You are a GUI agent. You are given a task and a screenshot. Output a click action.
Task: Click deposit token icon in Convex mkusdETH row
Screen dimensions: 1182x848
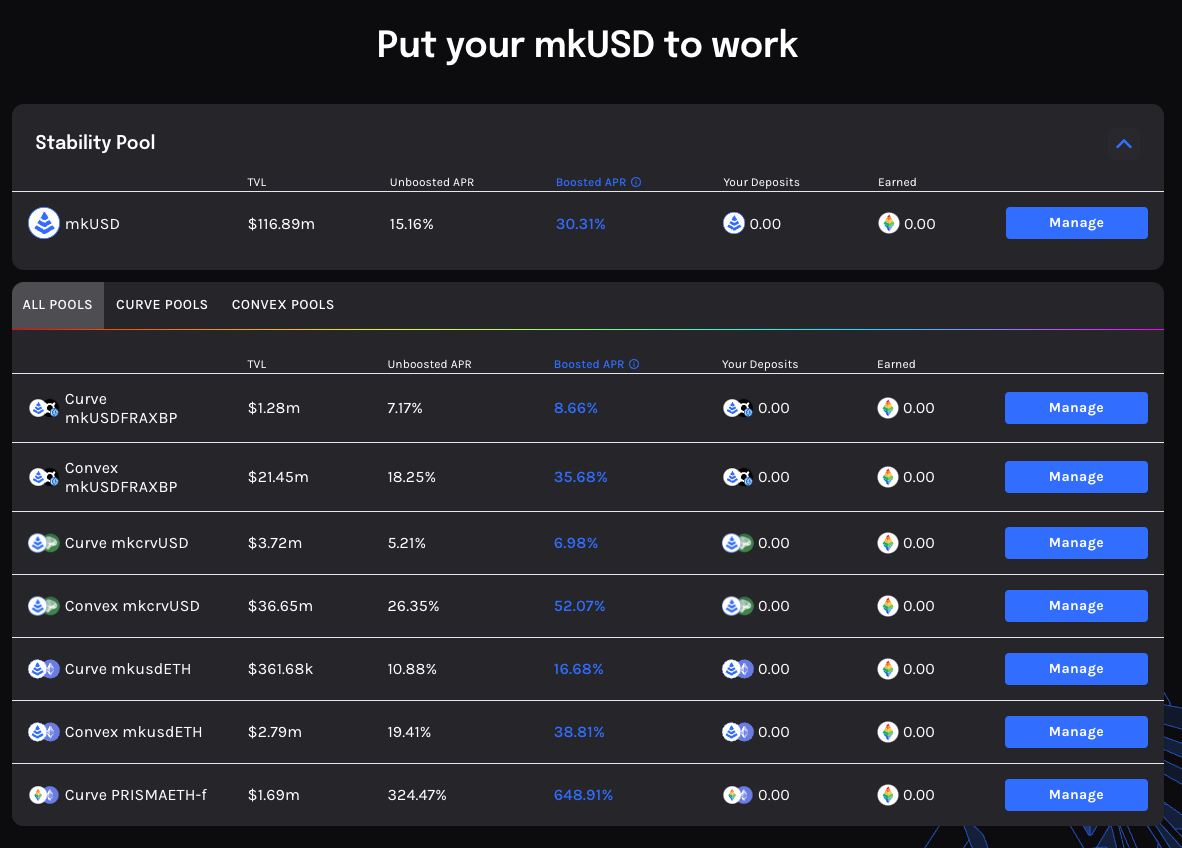point(737,732)
